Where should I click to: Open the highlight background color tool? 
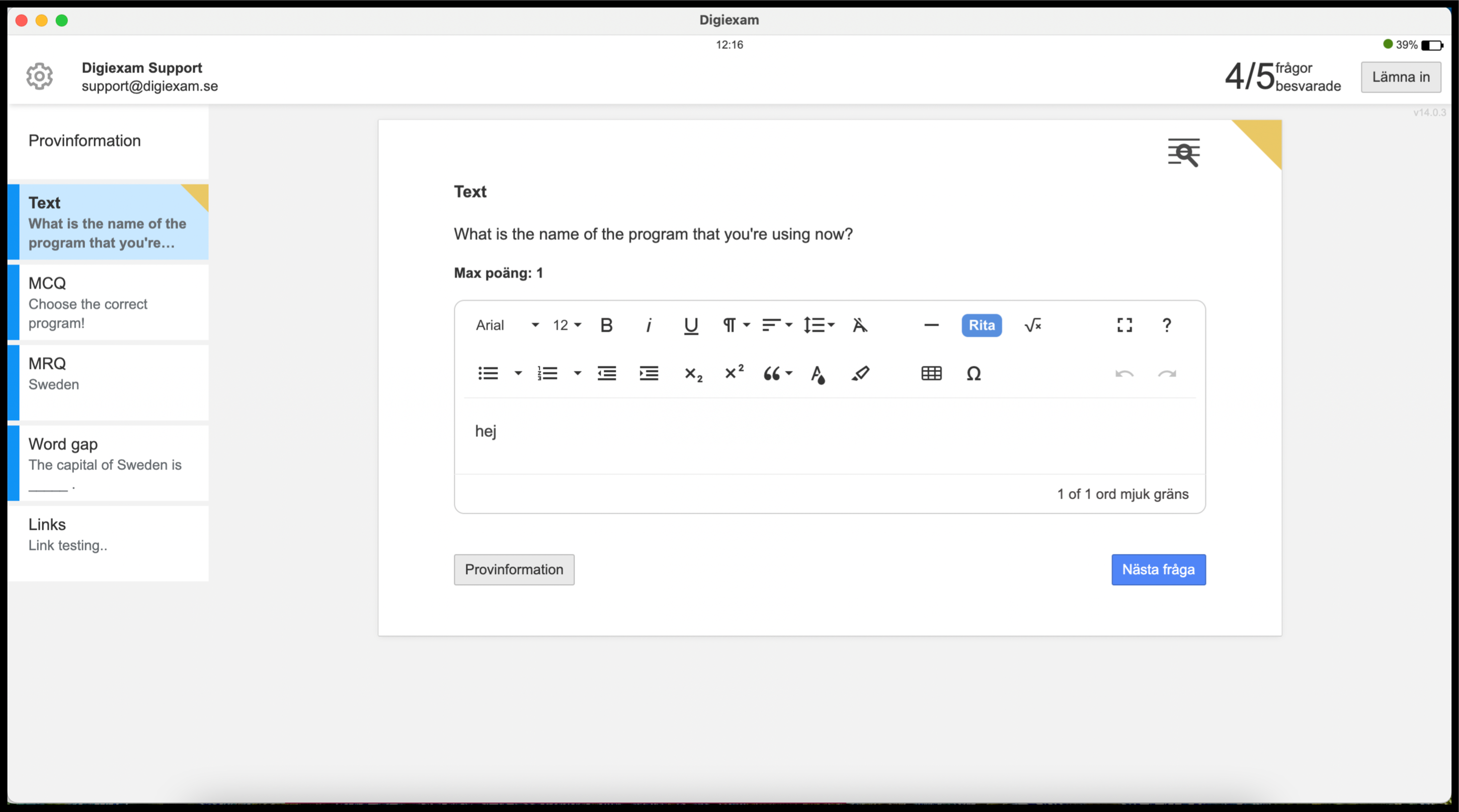(x=860, y=373)
